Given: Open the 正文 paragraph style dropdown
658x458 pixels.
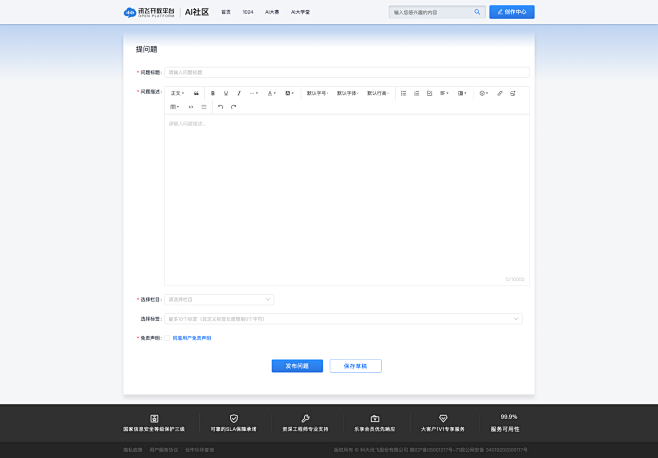Looking at the screenshot, I should coord(177,93).
